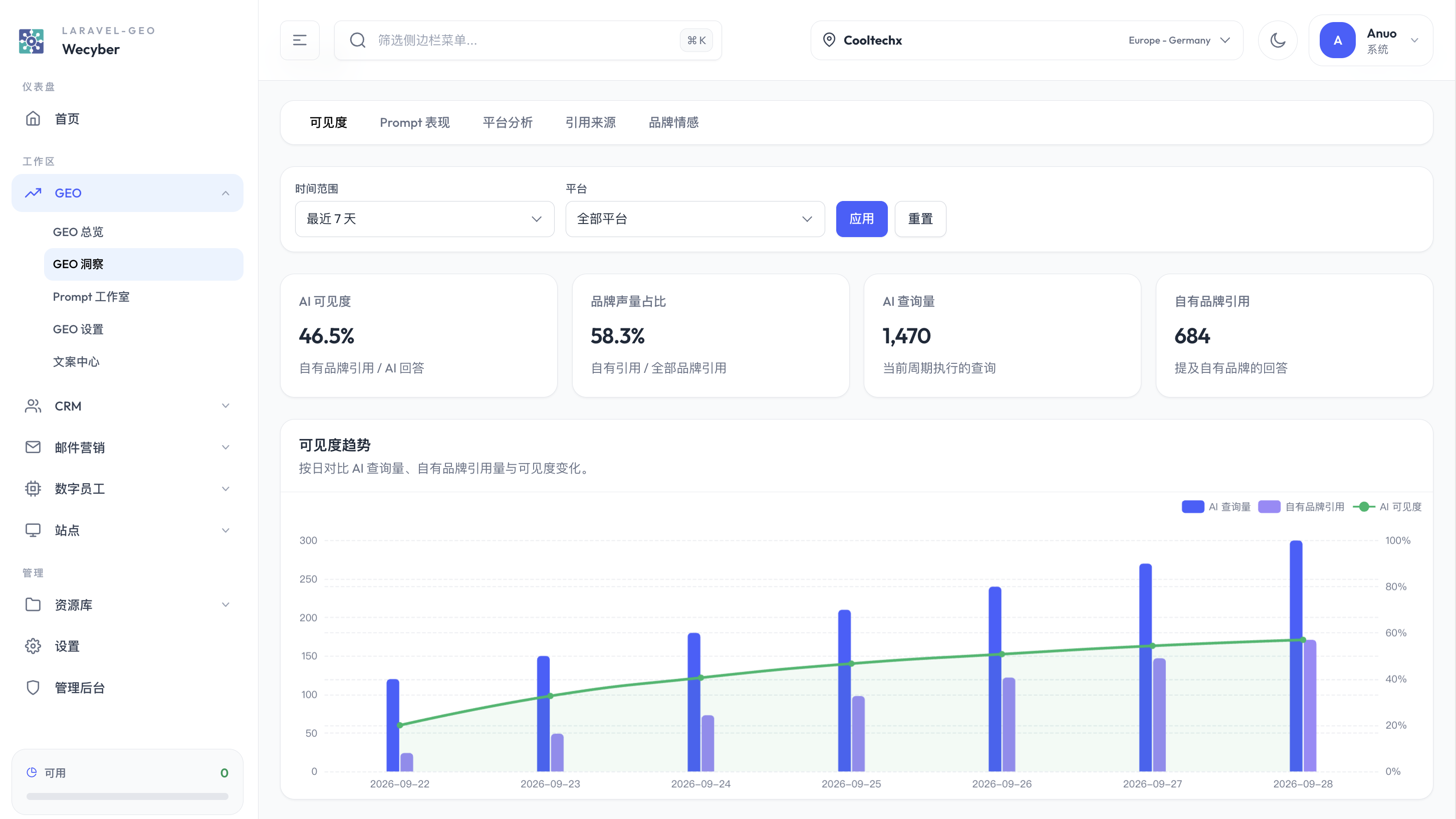Toggle dark mode moon icon
Viewport: 1456px width, 819px height.
pyautogui.click(x=1278, y=40)
